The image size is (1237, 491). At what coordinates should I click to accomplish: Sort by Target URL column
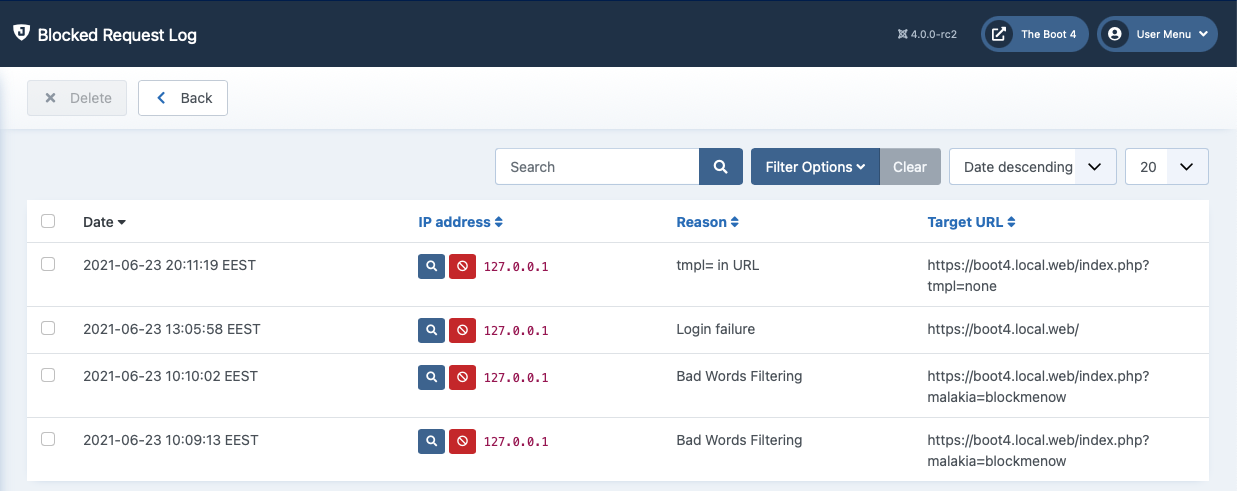click(x=971, y=222)
